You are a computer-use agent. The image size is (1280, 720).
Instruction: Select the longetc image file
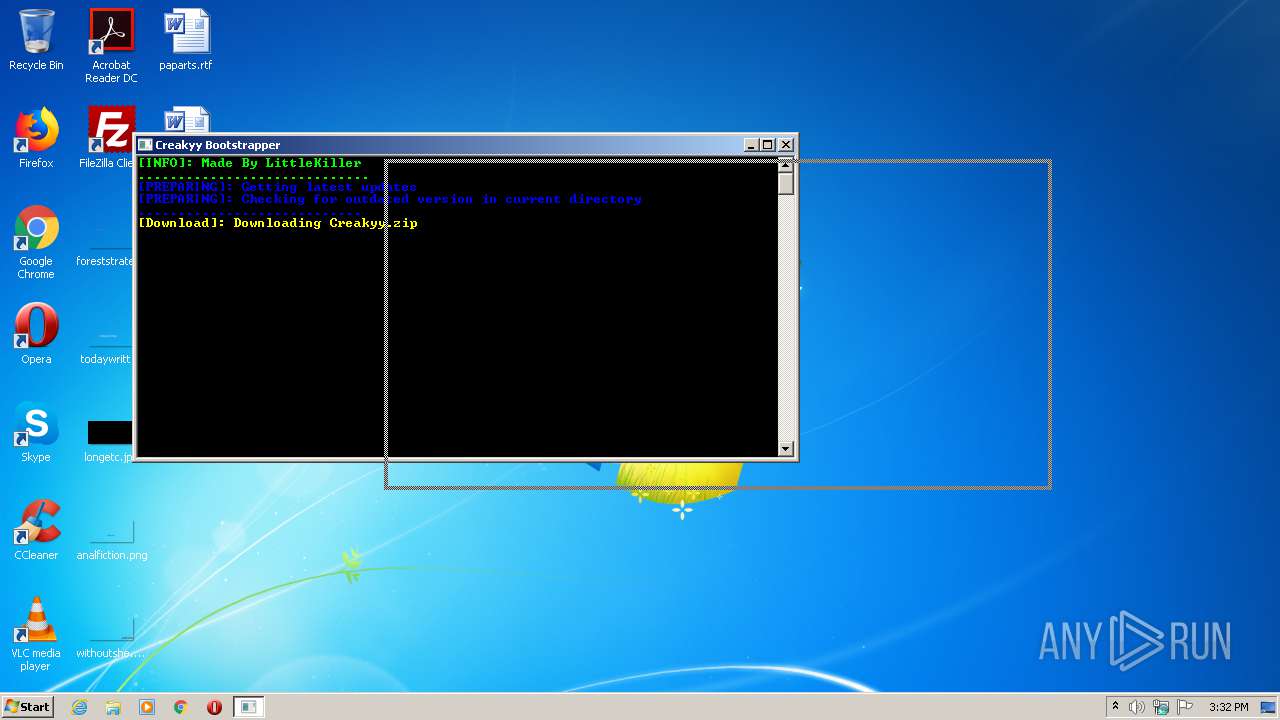pyautogui.click(x=108, y=440)
